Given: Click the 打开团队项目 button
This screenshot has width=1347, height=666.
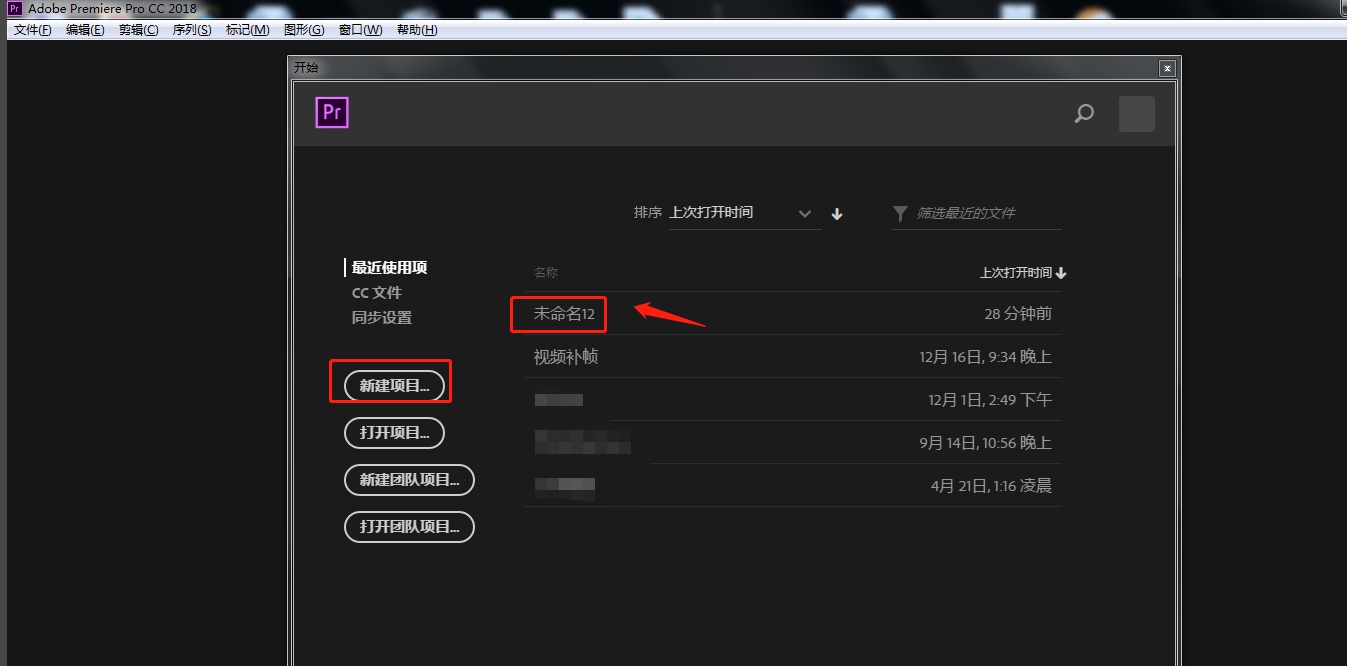Looking at the screenshot, I should [408, 527].
